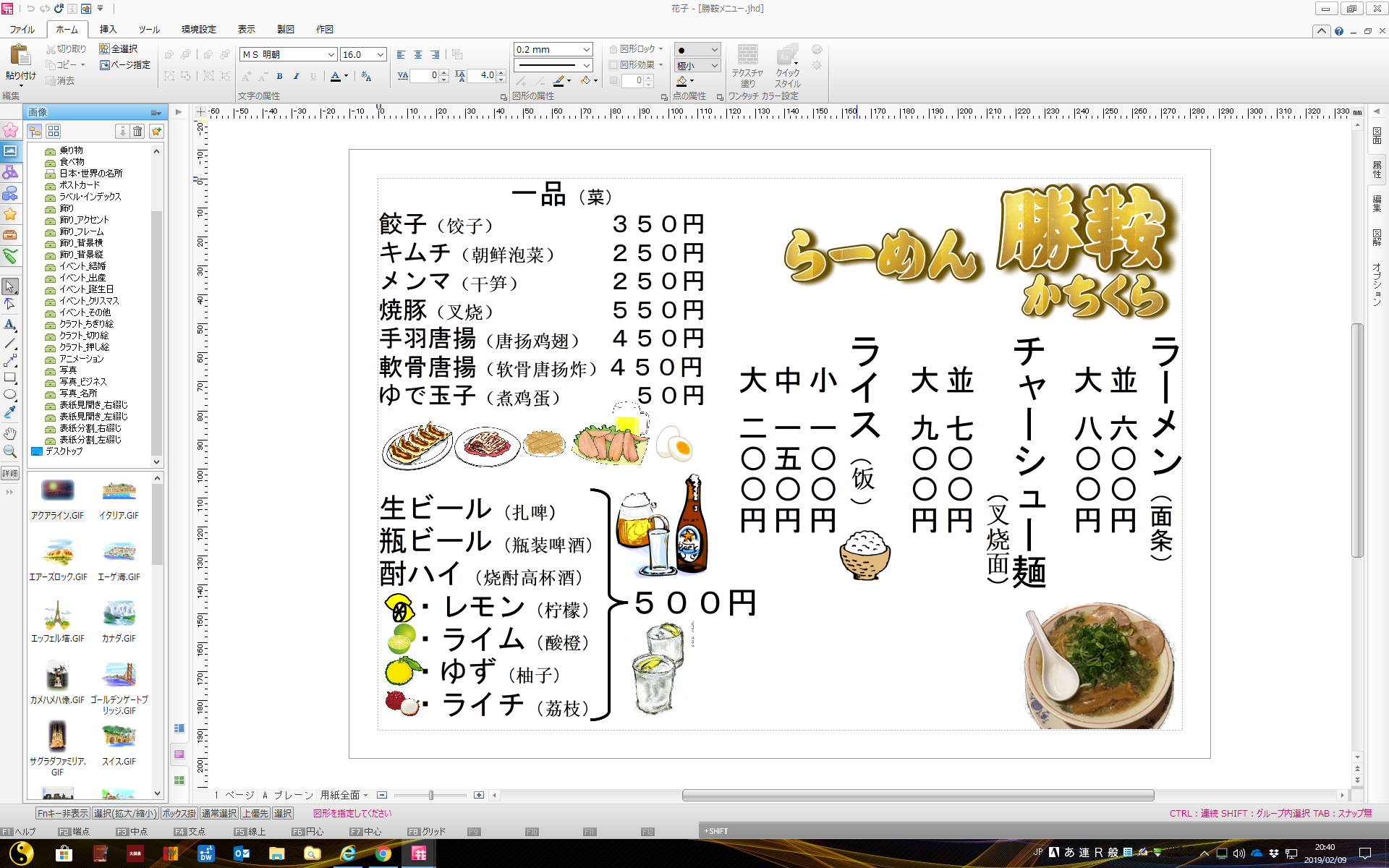Open the MS 明朝 font dropdown
Viewport: 1389px width, 868px height.
point(331,54)
